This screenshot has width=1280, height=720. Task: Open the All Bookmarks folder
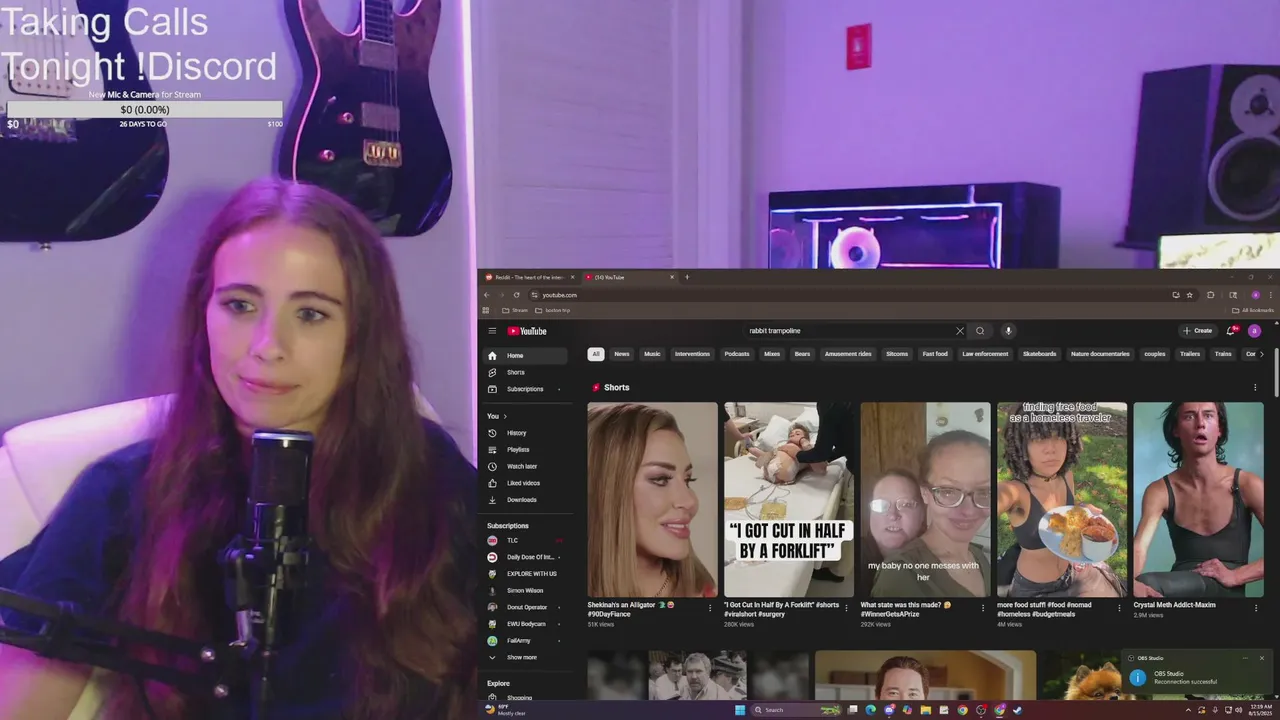pyautogui.click(x=1253, y=310)
